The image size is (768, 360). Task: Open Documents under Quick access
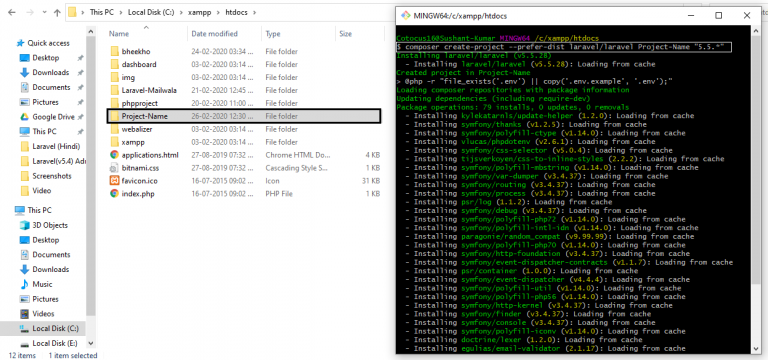(x=51, y=87)
